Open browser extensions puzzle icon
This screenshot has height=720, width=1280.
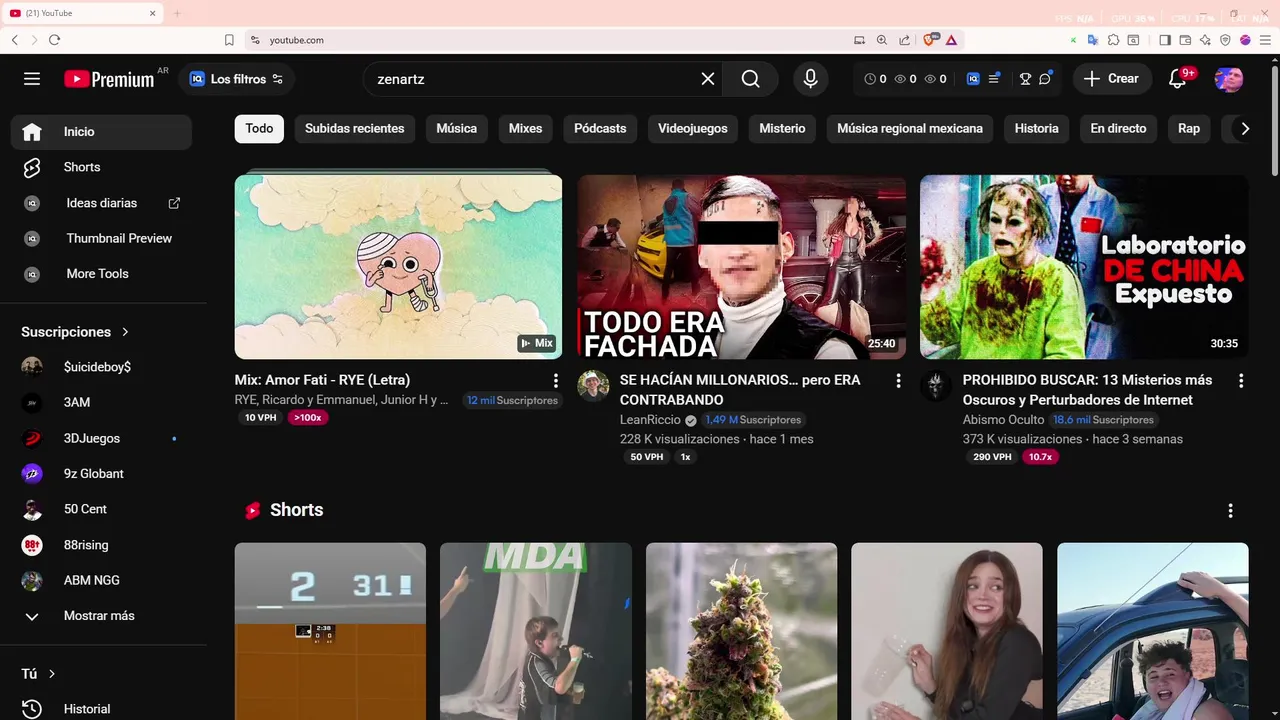(x=1113, y=40)
